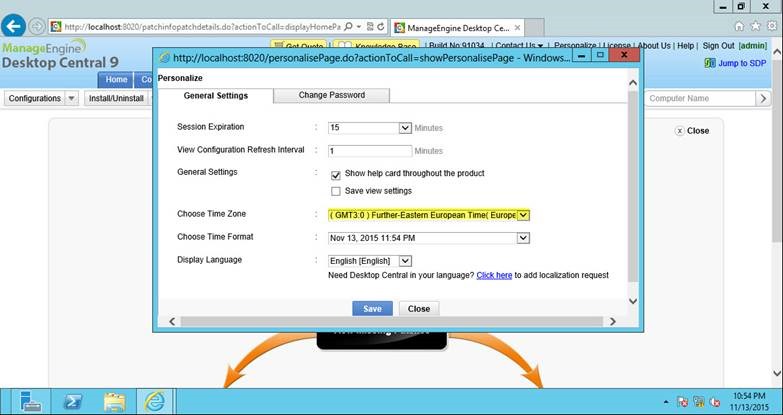Click search magnifier in address bar

coord(349,26)
